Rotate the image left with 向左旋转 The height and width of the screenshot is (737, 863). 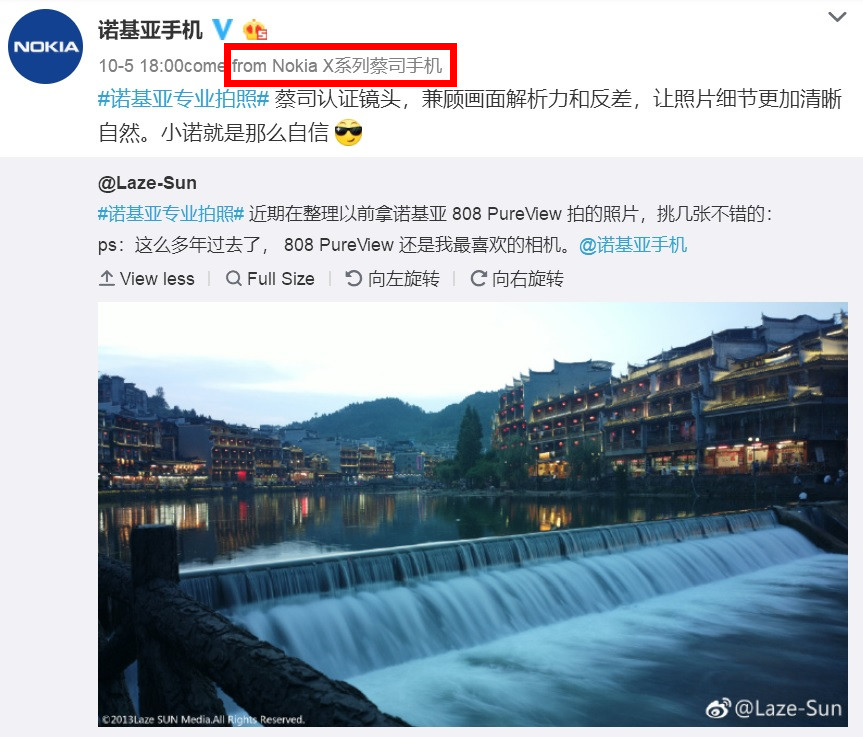click(x=392, y=279)
